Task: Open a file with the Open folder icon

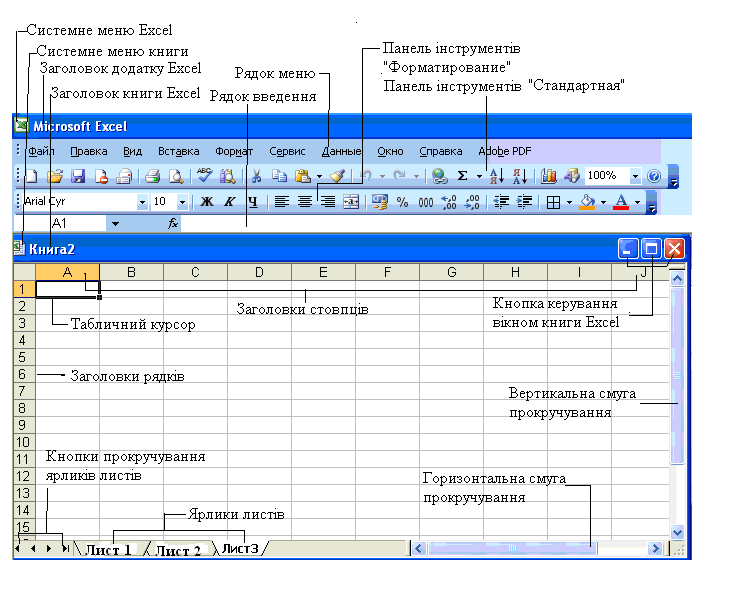Action: click(x=55, y=176)
